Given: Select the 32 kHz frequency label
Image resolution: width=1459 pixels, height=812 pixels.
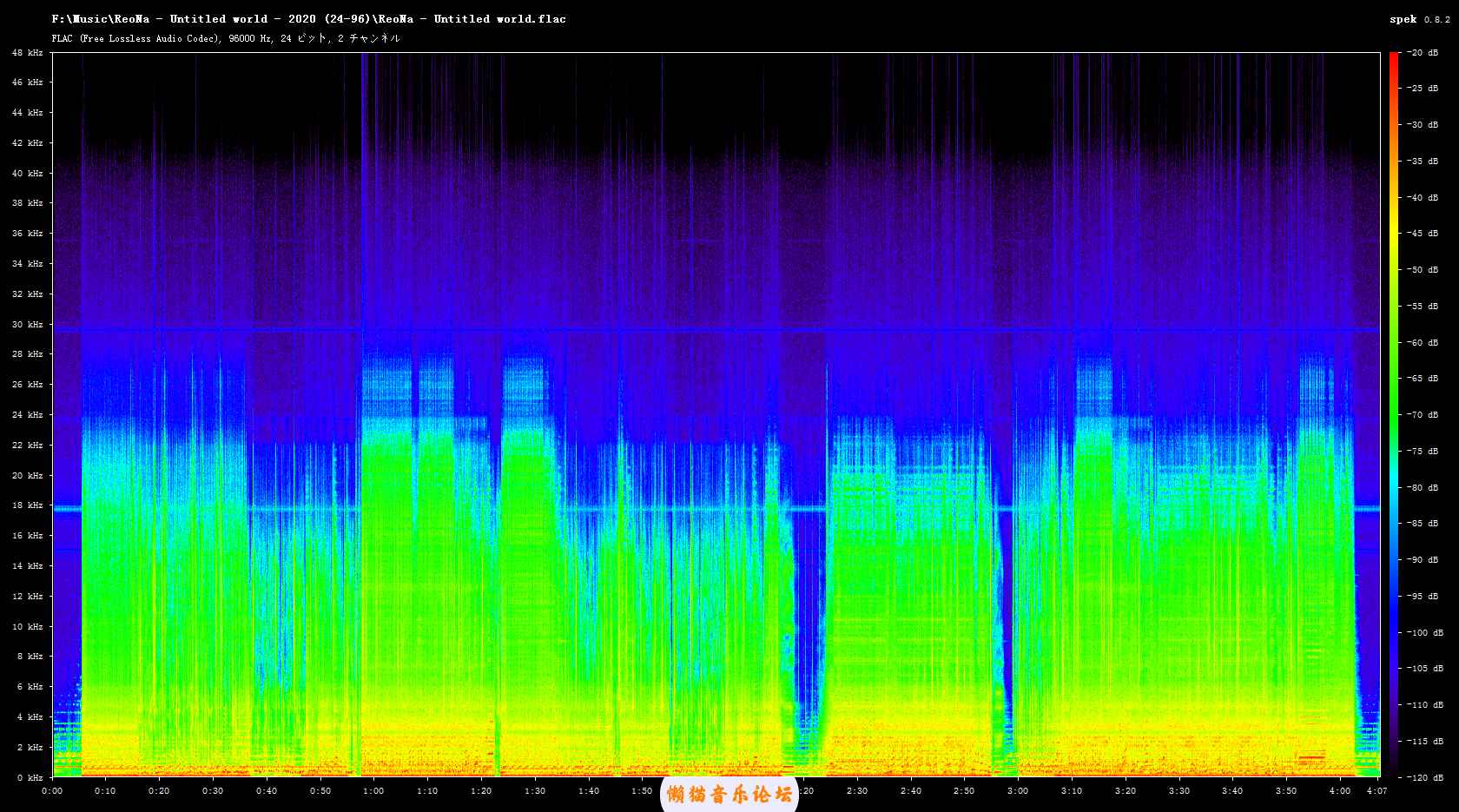Looking at the screenshot, I should pyautogui.click(x=27, y=294).
